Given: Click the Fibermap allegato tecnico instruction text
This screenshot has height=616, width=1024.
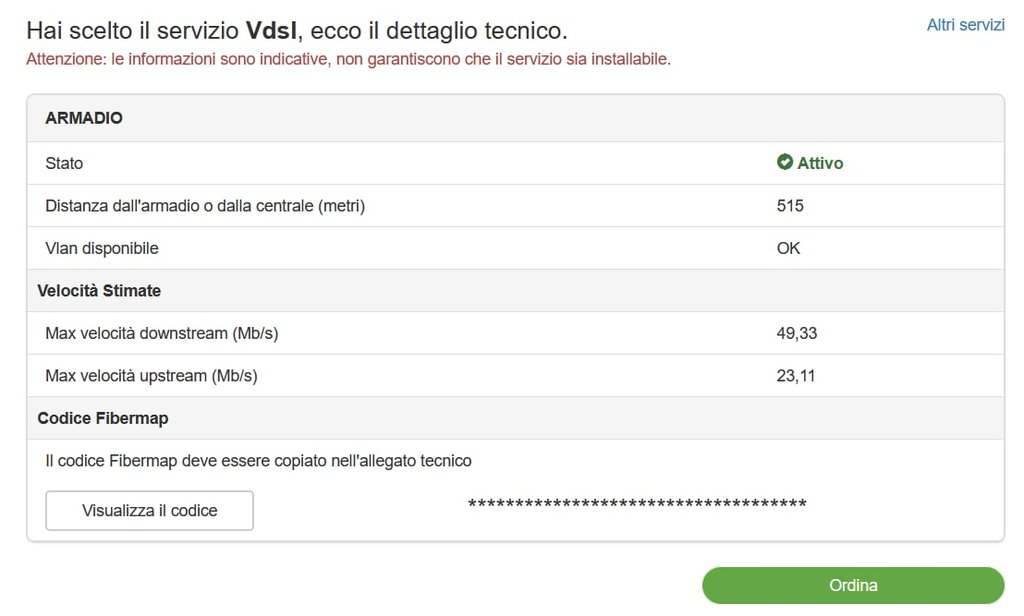Looking at the screenshot, I should (258, 461).
